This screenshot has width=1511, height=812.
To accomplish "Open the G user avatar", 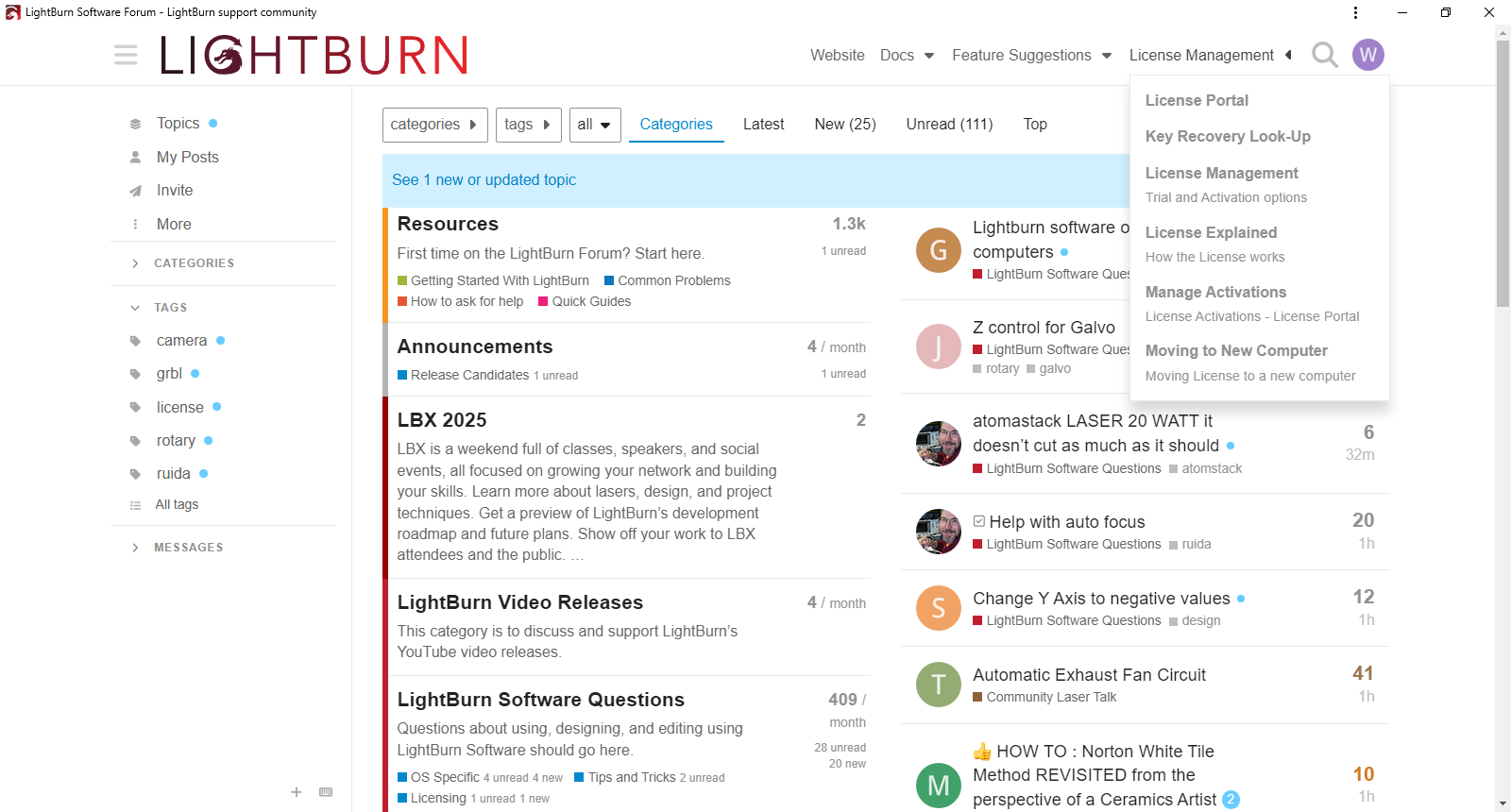I will [x=939, y=250].
